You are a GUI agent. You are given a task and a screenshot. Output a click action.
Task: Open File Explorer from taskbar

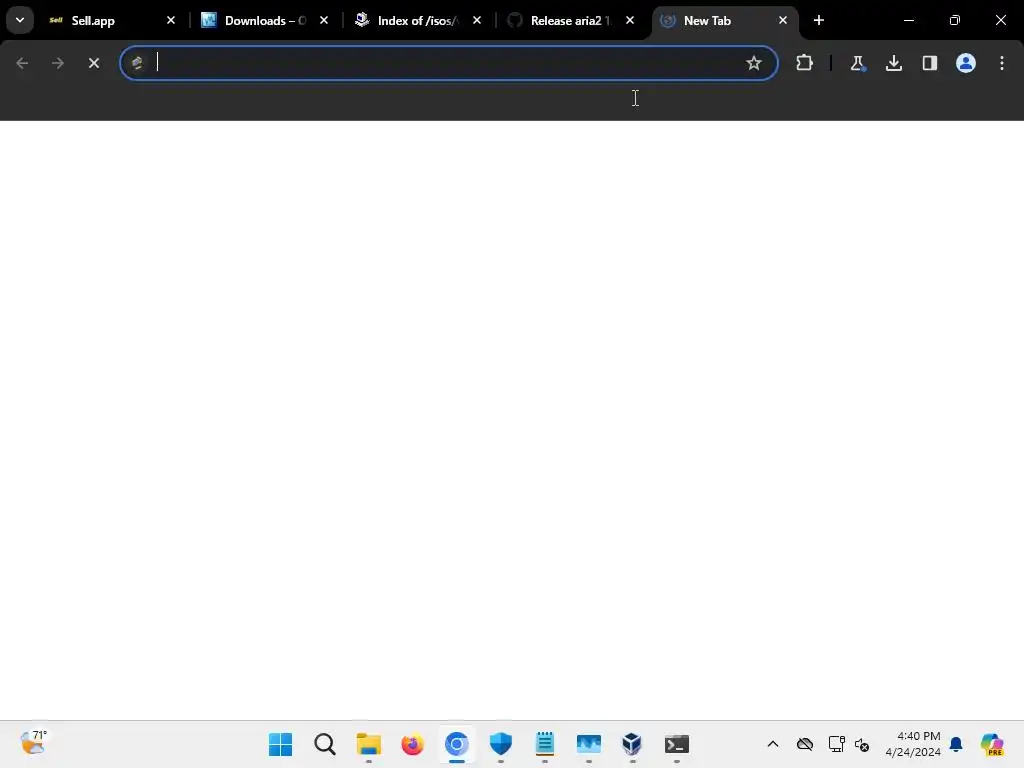tap(369, 744)
